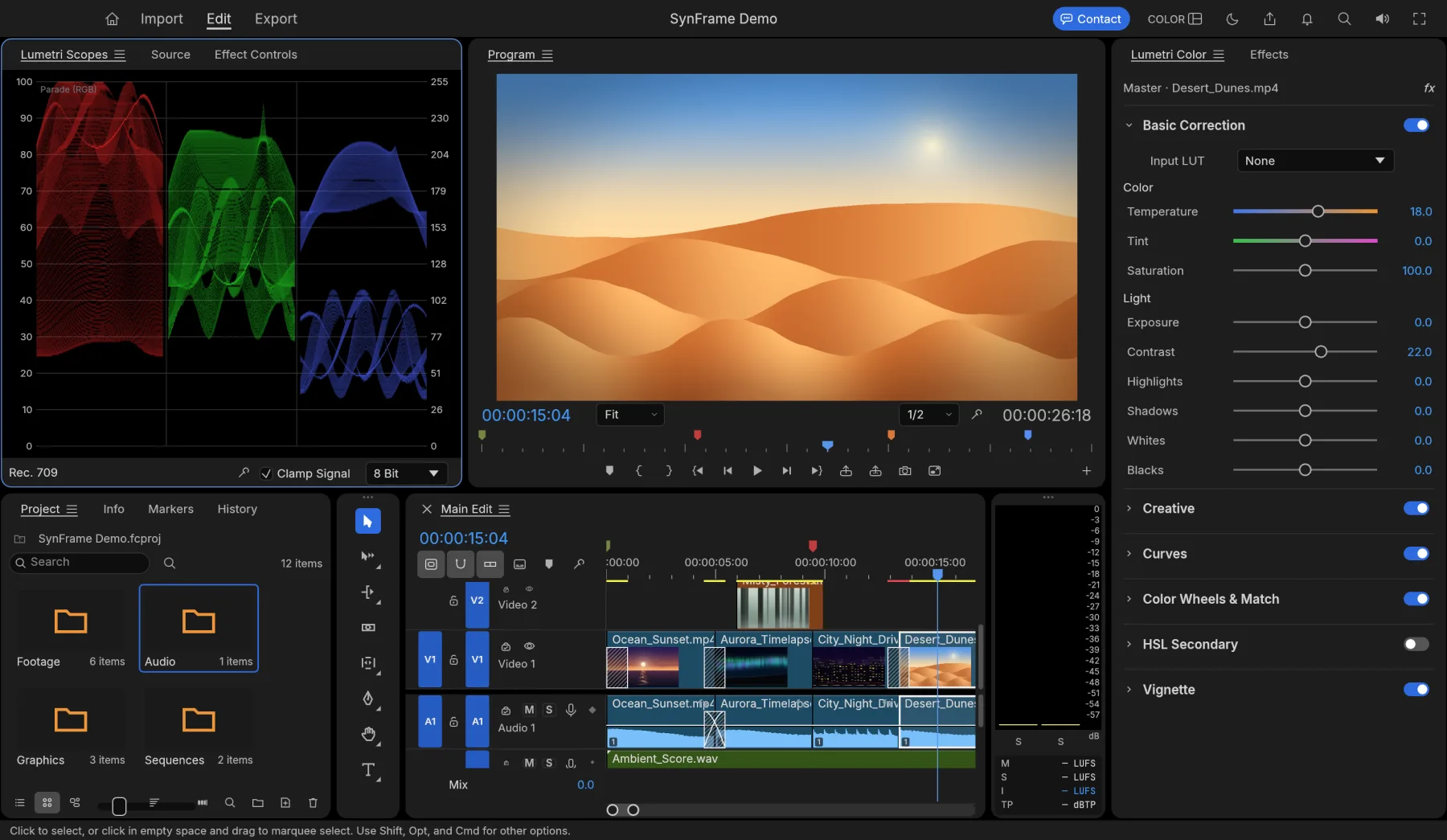Expand Color Wheels & Match section

[1211, 599]
